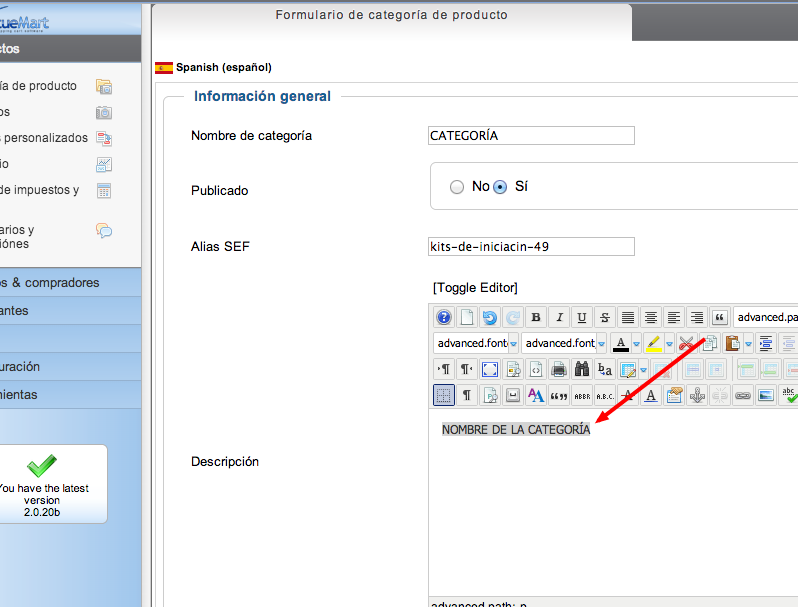Open the HTML source code view

536,369
